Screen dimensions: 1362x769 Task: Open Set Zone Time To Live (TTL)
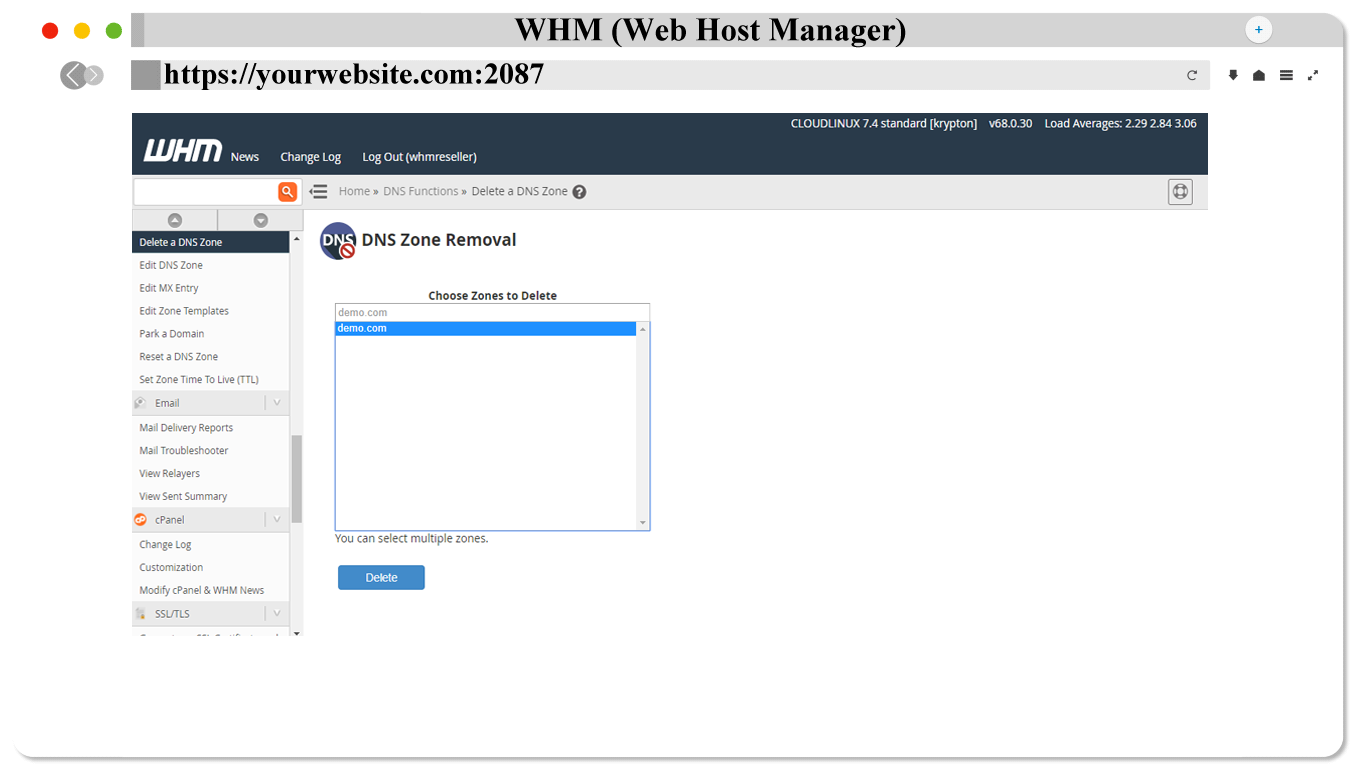pos(199,380)
